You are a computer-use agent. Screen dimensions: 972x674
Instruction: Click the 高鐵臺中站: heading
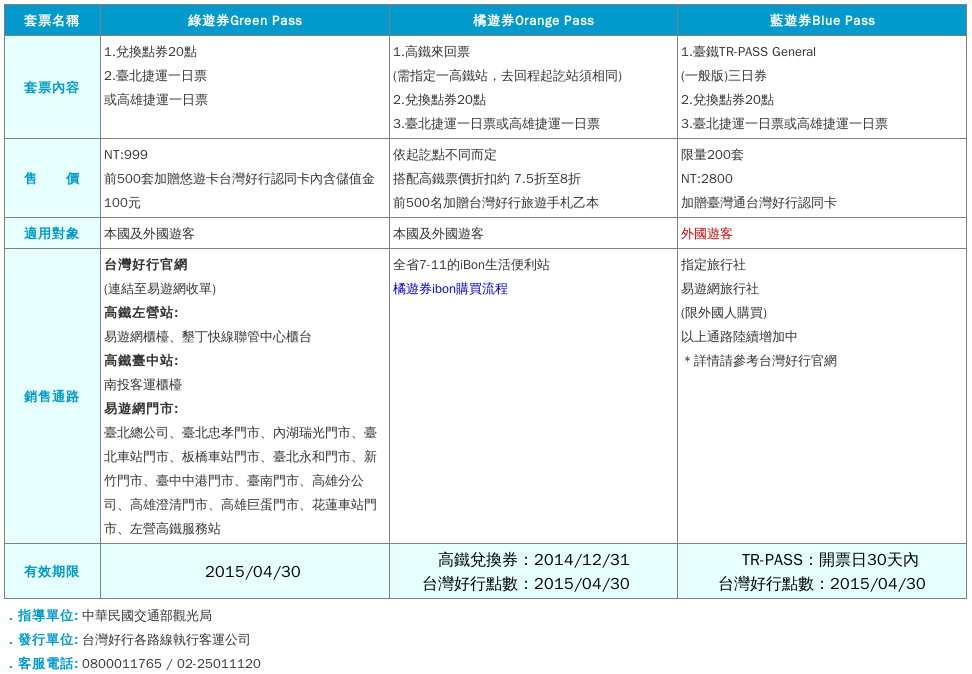click(x=141, y=361)
